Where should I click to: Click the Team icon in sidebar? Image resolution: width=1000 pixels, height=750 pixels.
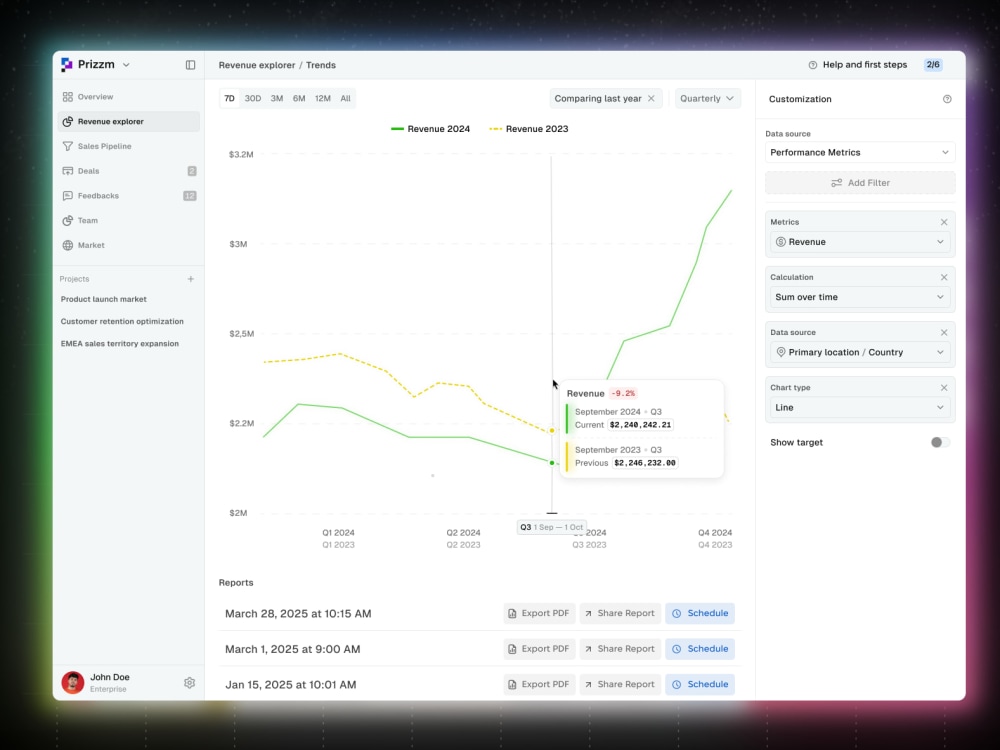(68, 221)
